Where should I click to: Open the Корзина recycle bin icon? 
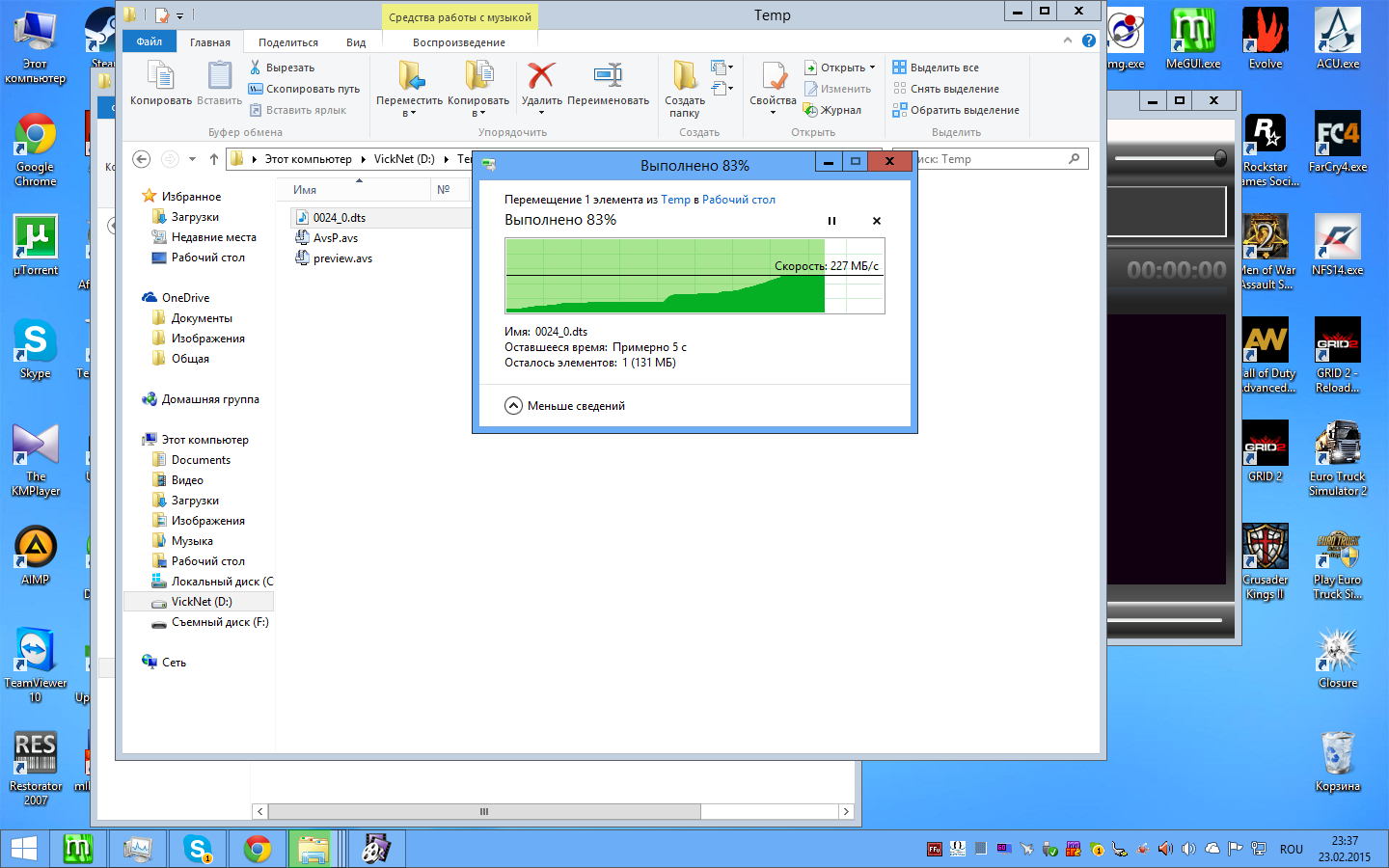pos(1338,762)
